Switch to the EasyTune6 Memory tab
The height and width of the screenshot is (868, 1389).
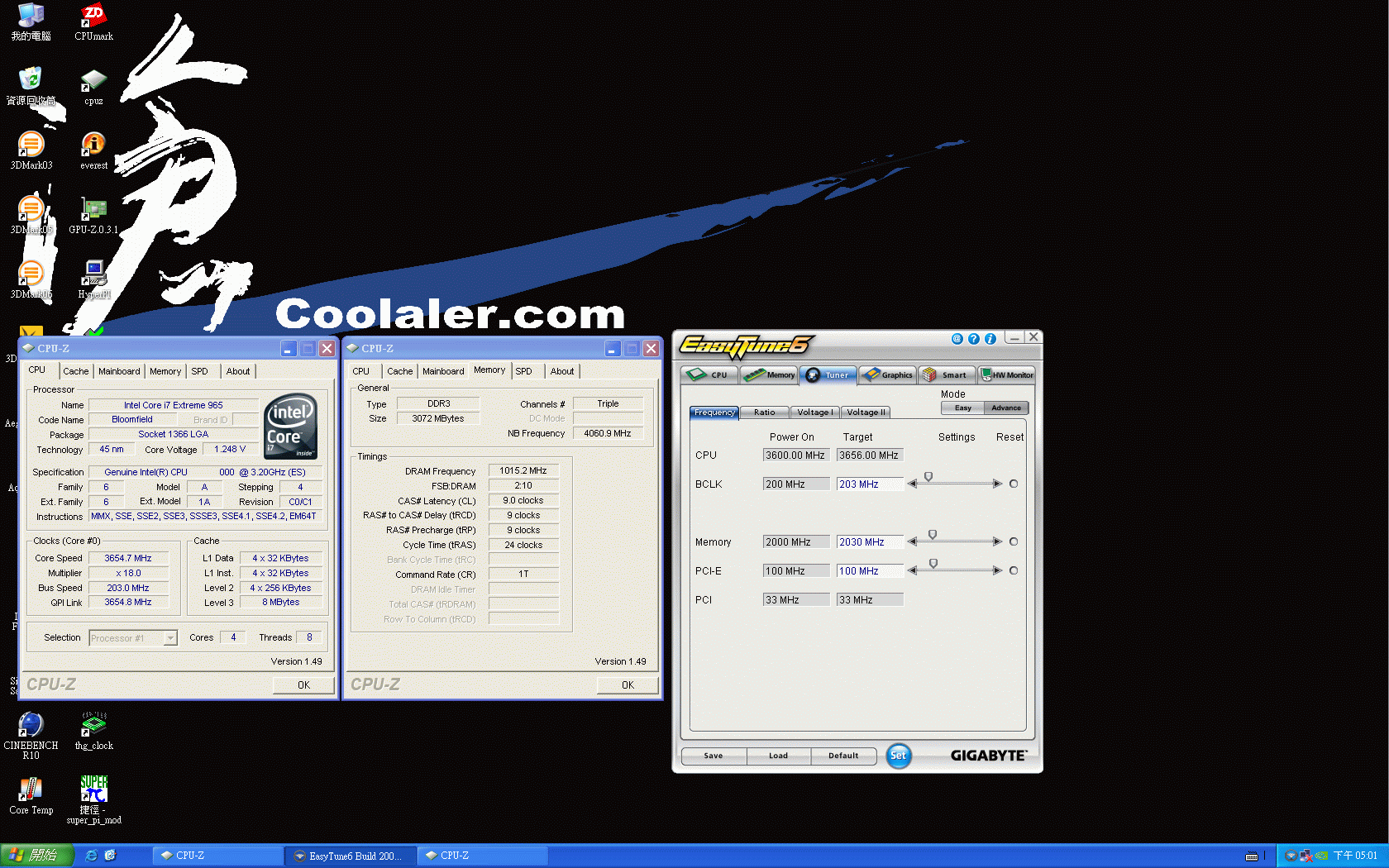[769, 375]
